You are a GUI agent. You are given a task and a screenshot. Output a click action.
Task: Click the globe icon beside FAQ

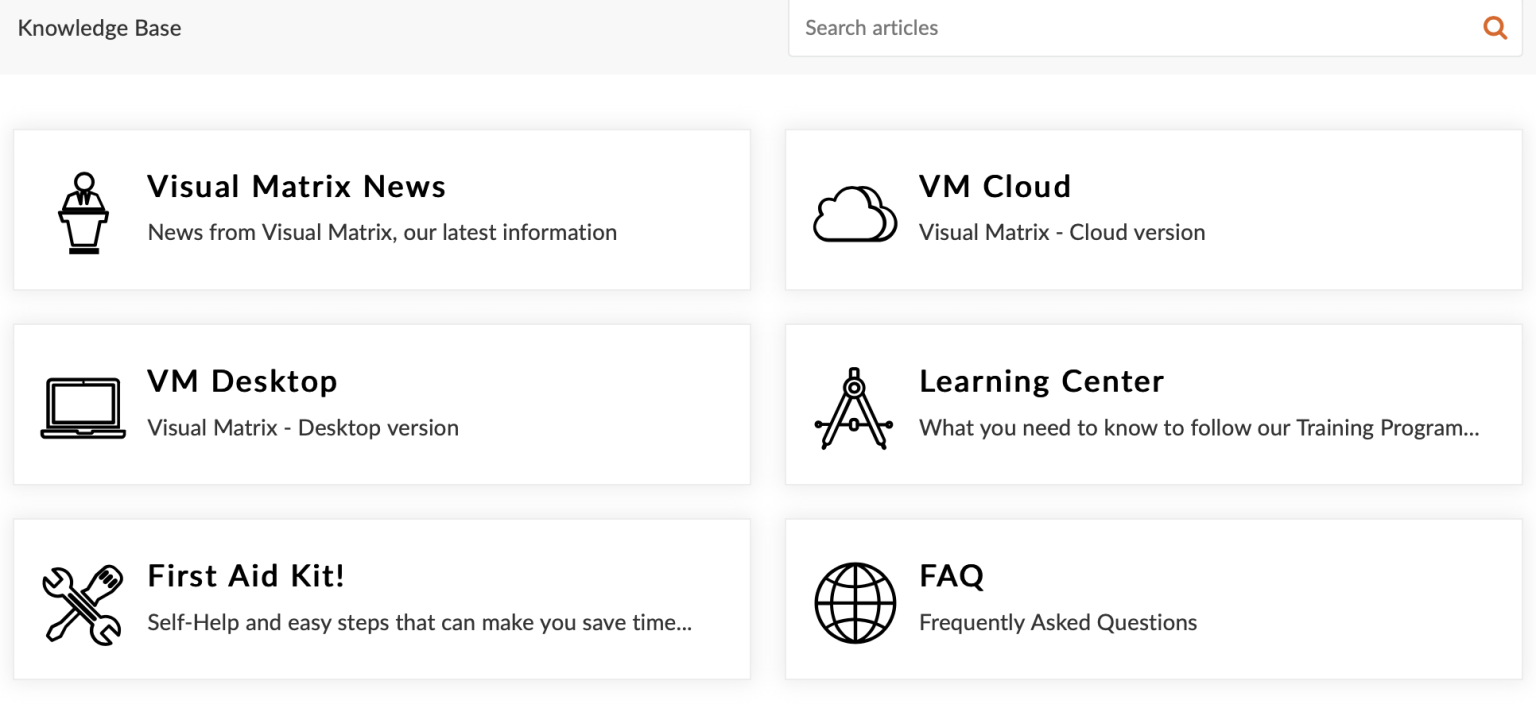pos(855,603)
